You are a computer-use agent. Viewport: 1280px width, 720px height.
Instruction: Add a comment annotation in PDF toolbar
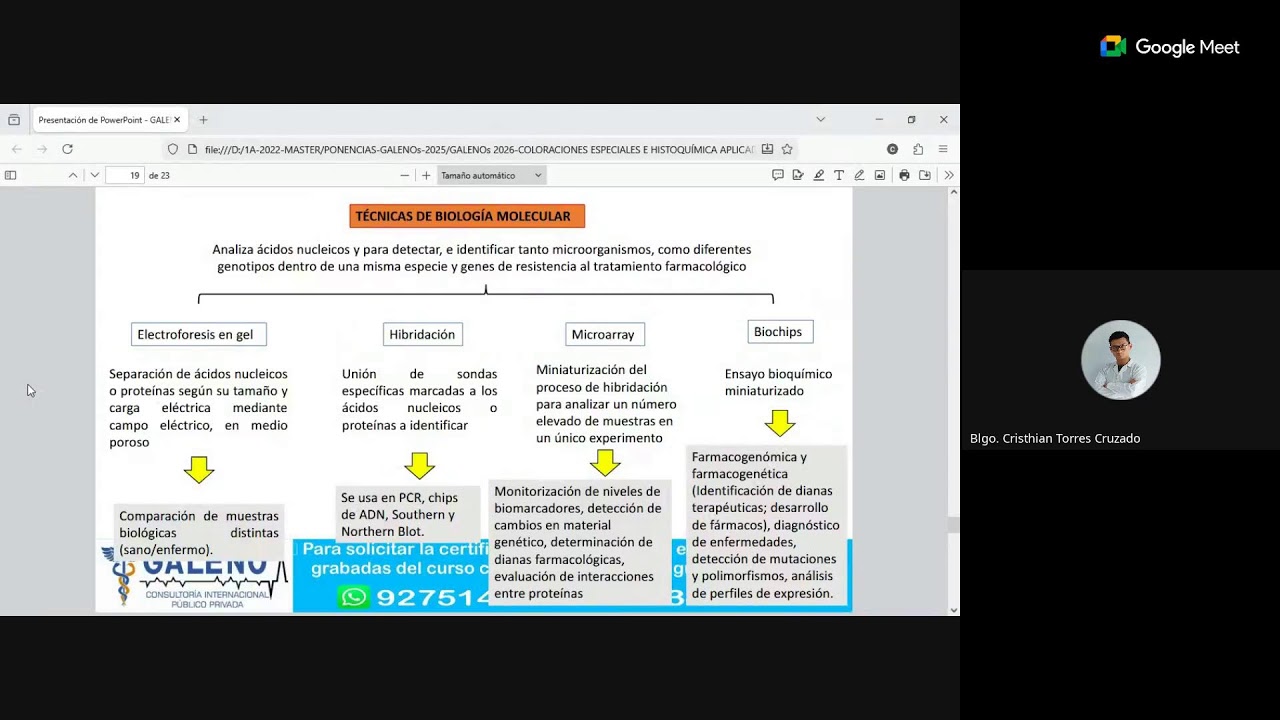click(777, 175)
